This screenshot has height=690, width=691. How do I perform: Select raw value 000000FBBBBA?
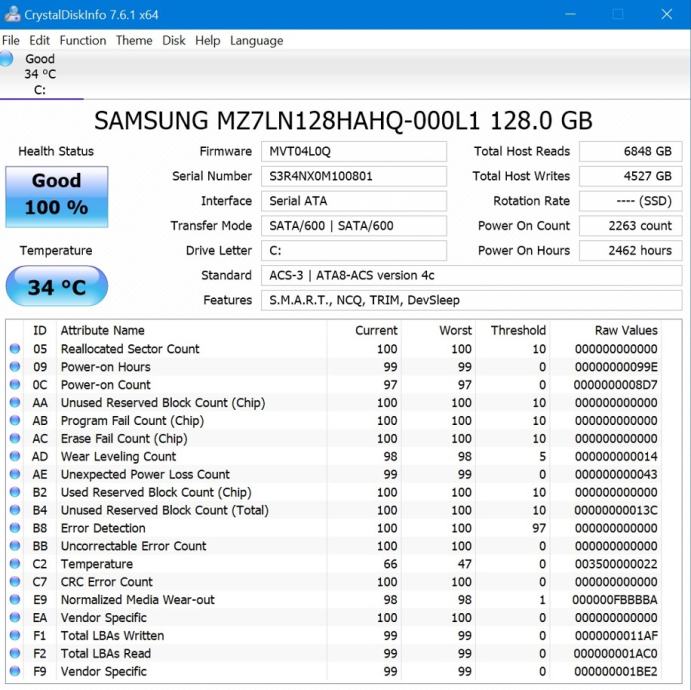tap(615, 600)
